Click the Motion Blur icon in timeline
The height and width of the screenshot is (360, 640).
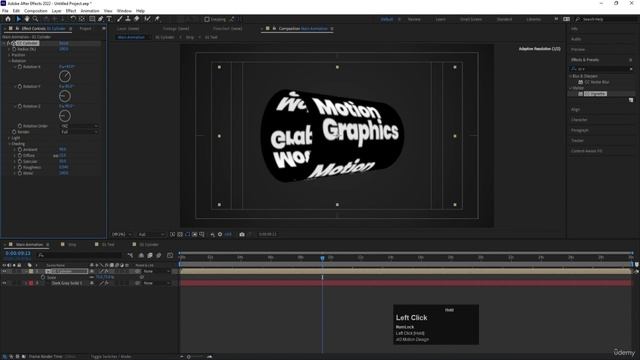coord(159,255)
